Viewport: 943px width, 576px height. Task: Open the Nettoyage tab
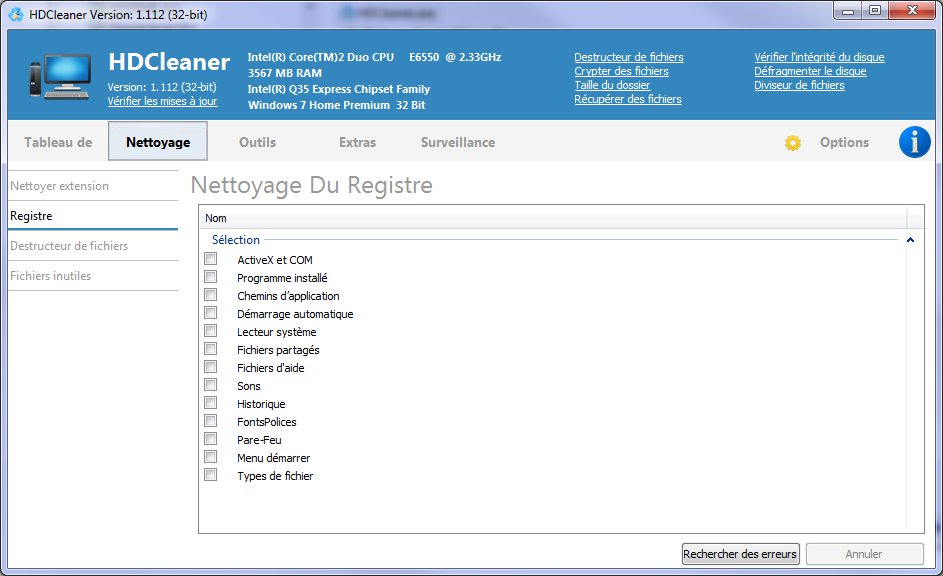(158, 141)
